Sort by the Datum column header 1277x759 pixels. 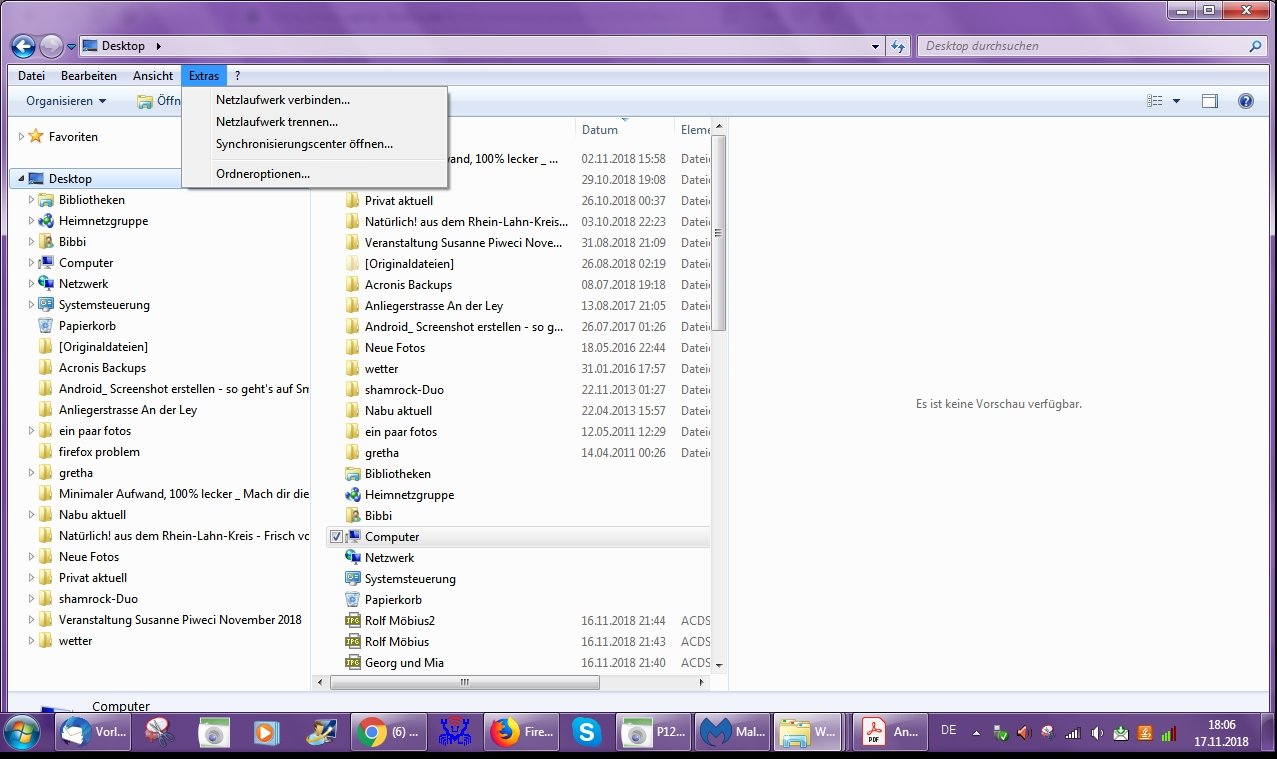tap(600, 130)
